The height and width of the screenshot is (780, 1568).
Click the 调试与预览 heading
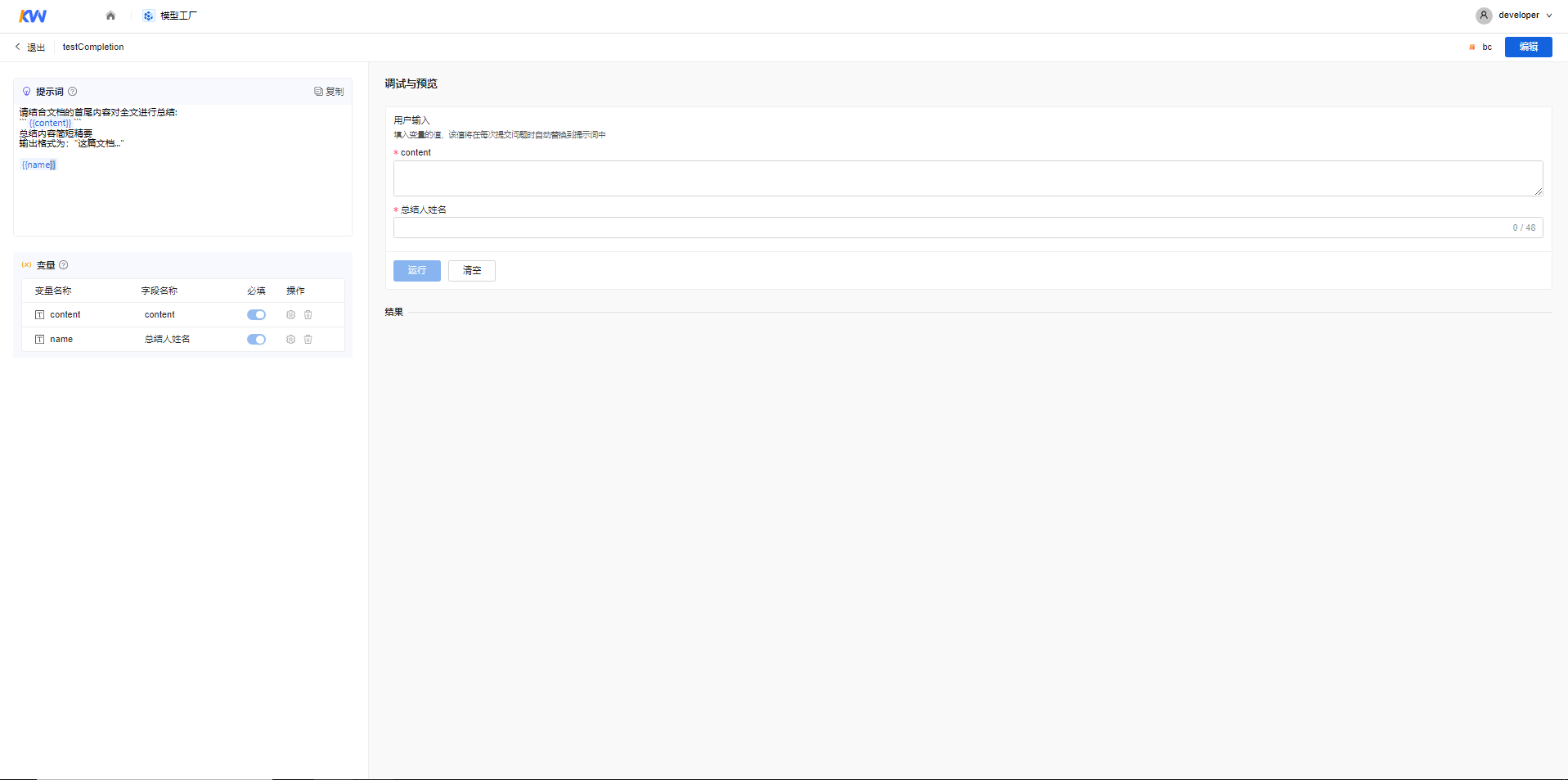tap(411, 83)
